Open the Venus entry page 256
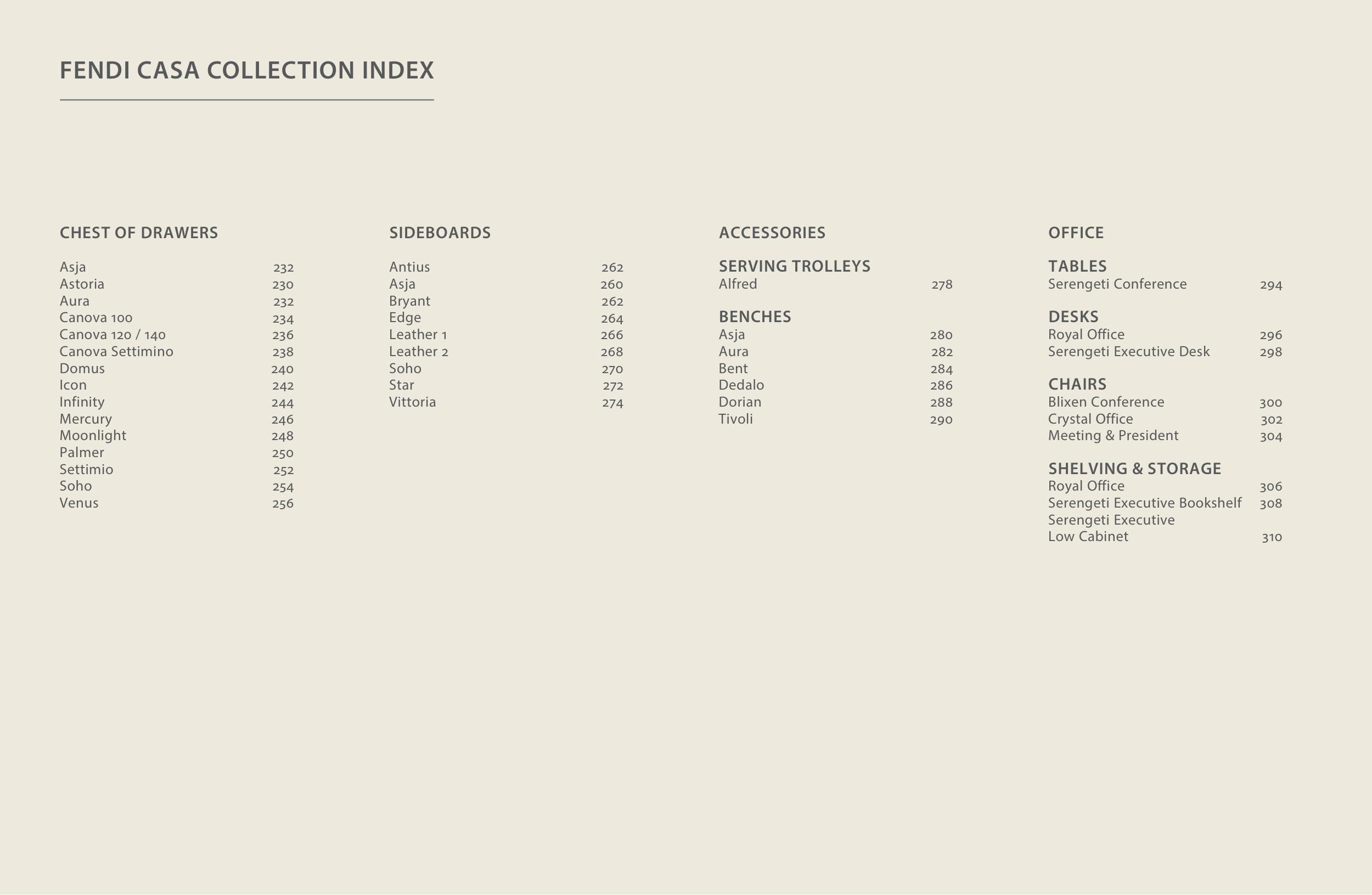This screenshot has height=895, width=1372. click(79, 503)
